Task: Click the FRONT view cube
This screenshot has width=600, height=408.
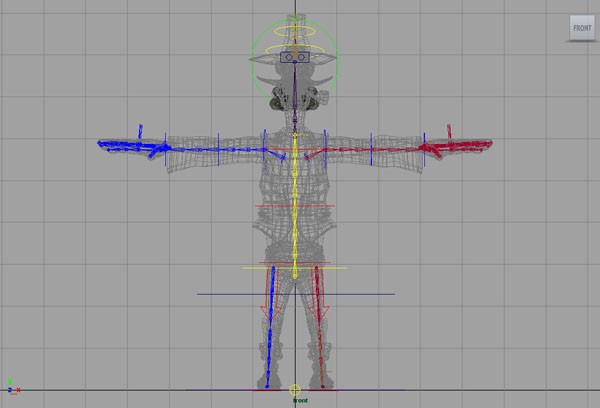Action: point(581,28)
